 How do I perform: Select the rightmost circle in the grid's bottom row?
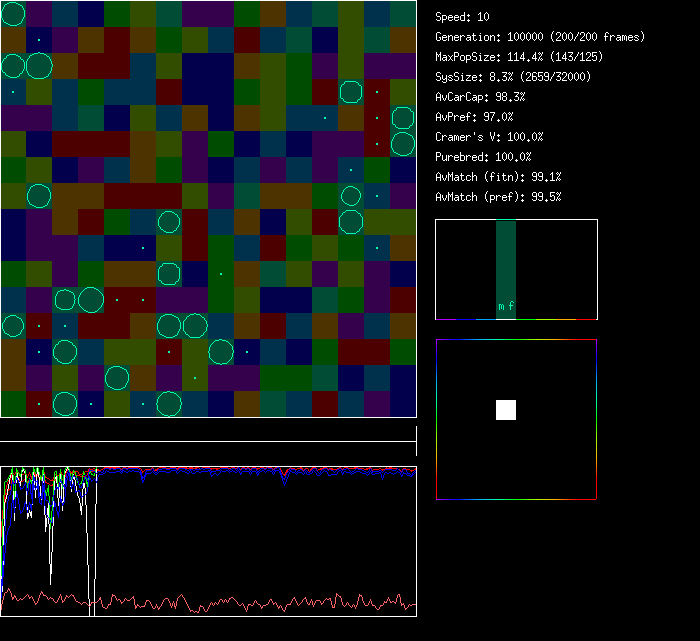click(x=169, y=404)
